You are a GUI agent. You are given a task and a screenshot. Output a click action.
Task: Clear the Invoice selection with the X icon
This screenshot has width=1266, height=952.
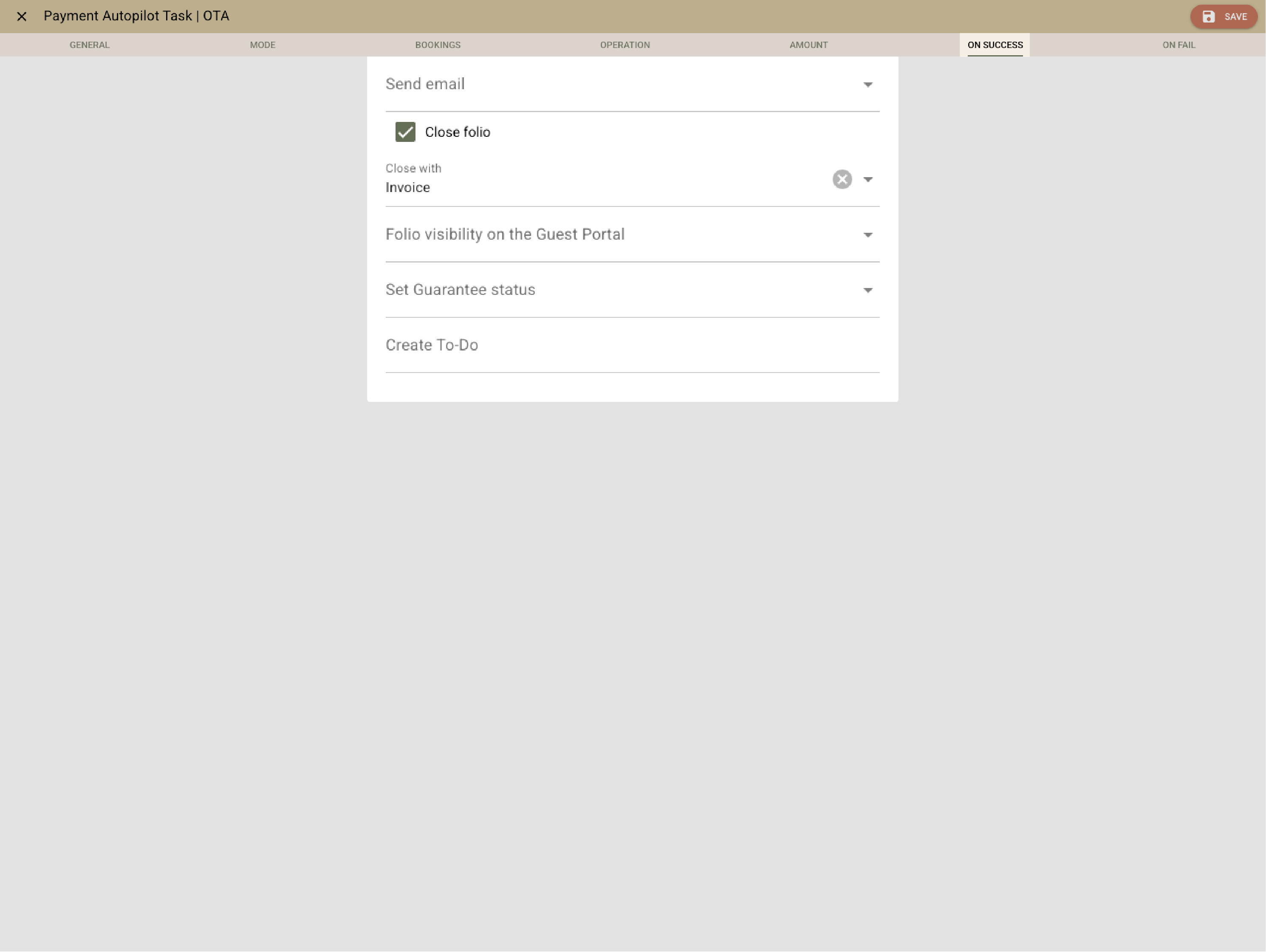[842, 179]
